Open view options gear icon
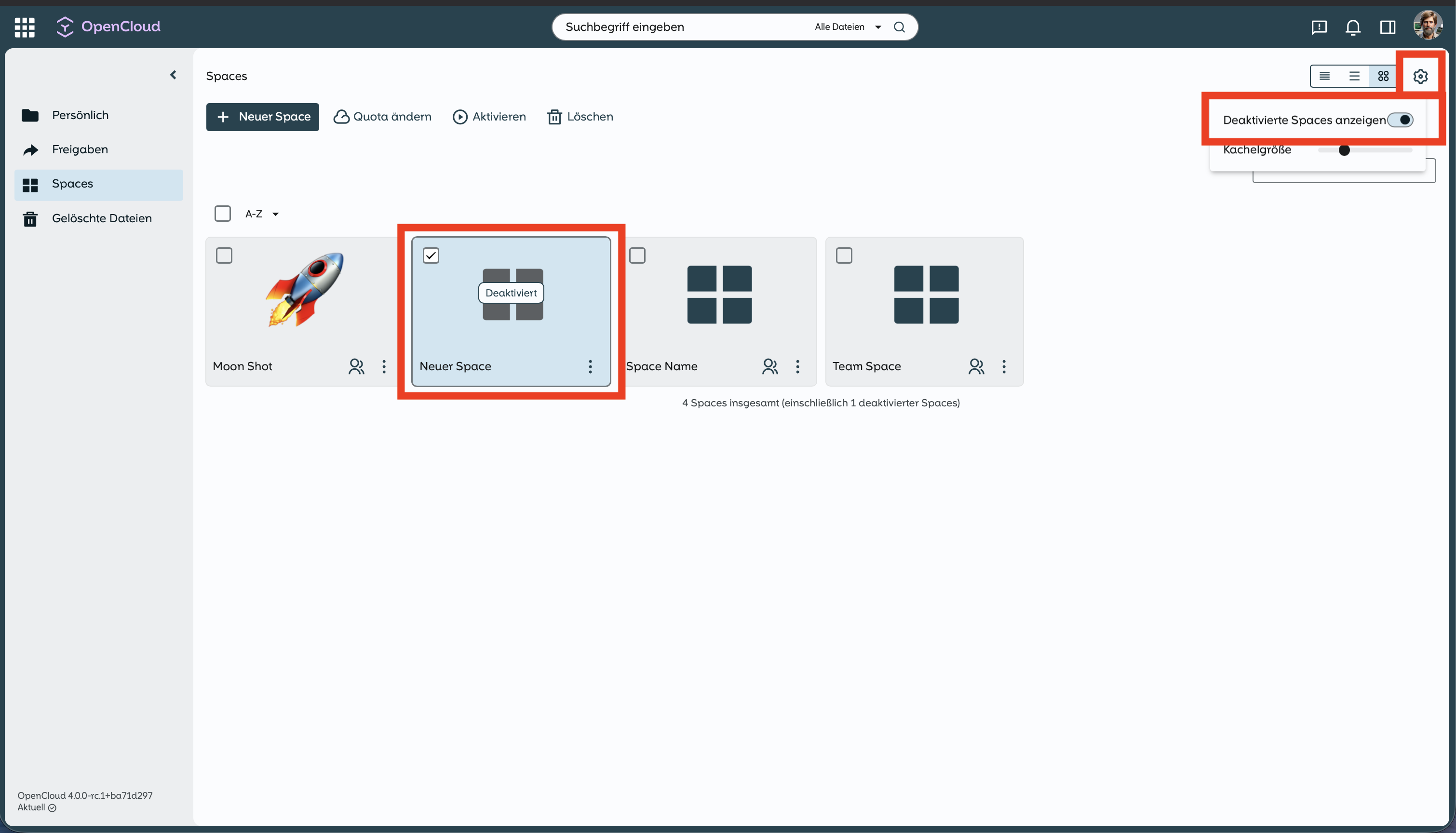 (x=1420, y=76)
